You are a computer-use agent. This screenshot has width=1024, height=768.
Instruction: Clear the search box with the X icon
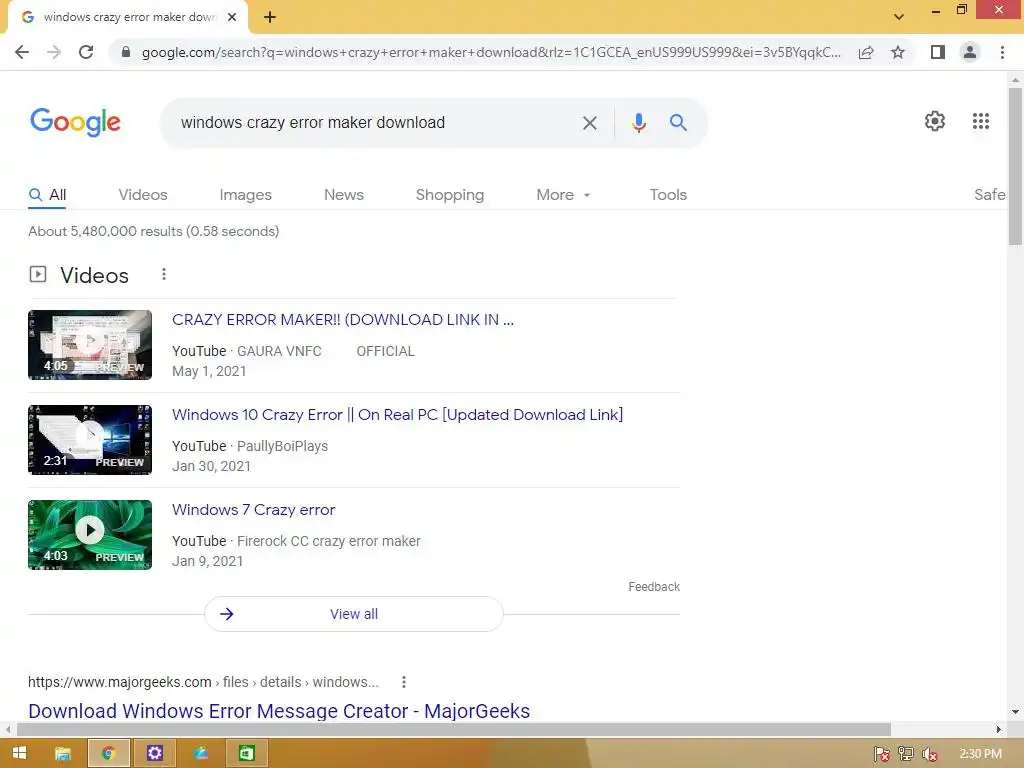(x=589, y=123)
